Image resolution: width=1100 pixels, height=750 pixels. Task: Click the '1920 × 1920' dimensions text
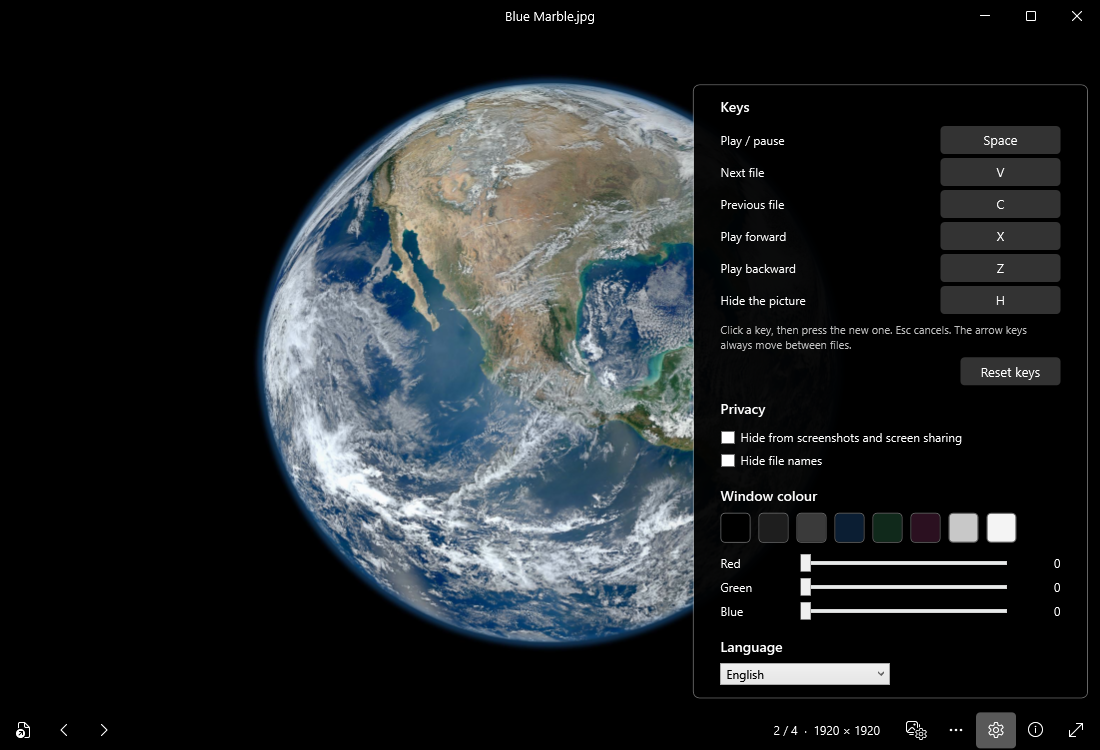[x=847, y=730]
